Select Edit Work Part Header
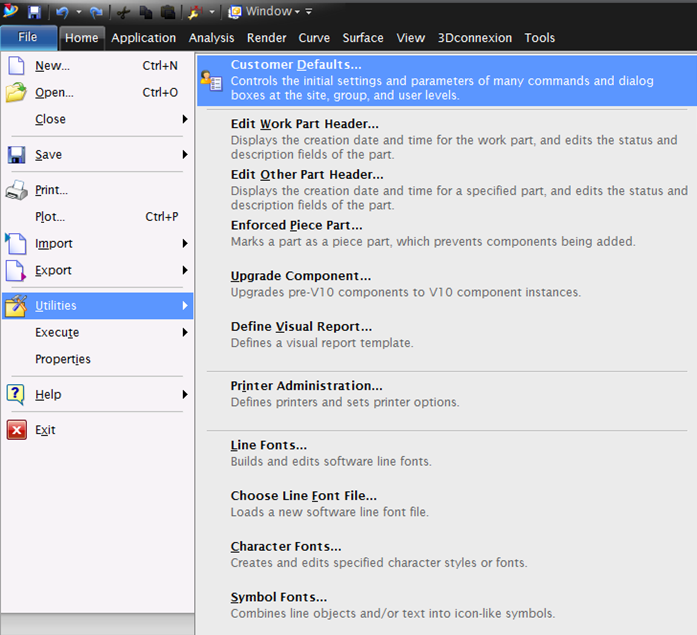This screenshot has width=697, height=635. click(305, 124)
